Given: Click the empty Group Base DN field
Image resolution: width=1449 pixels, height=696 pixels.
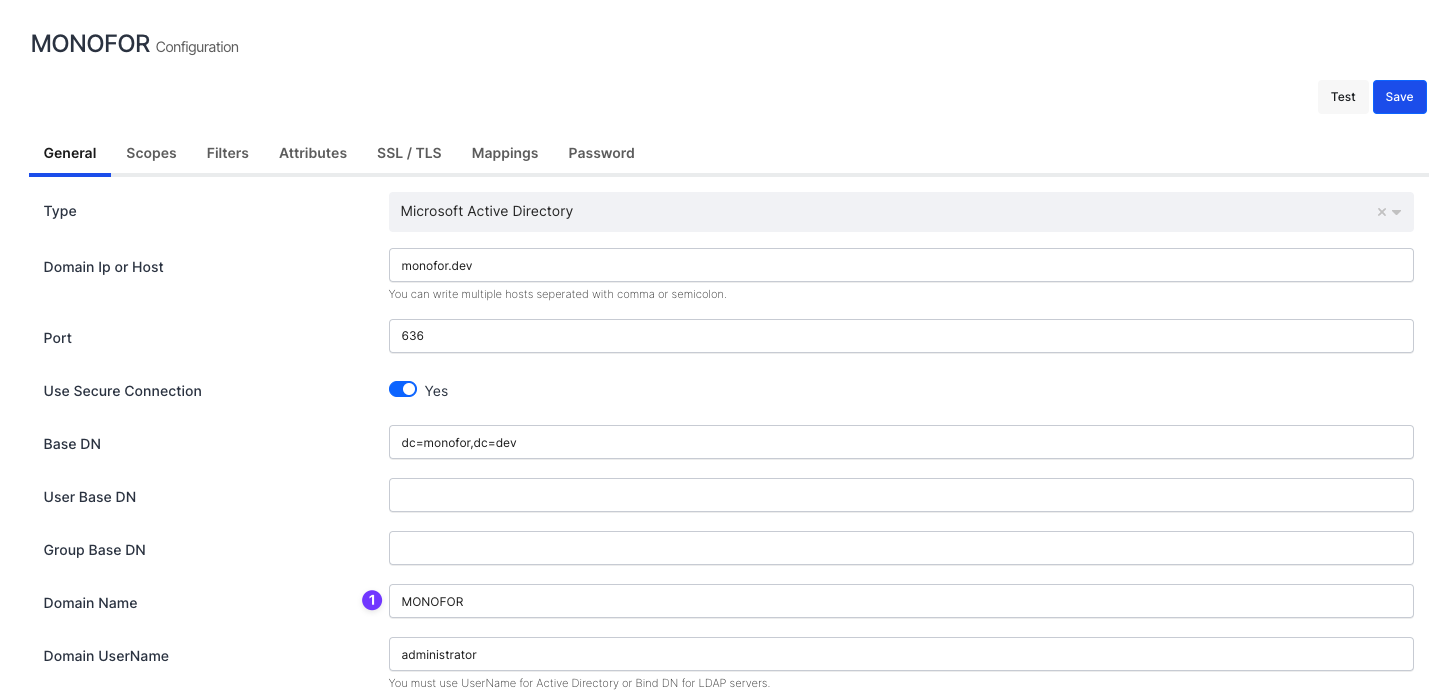Looking at the screenshot, I should point(900,548).
